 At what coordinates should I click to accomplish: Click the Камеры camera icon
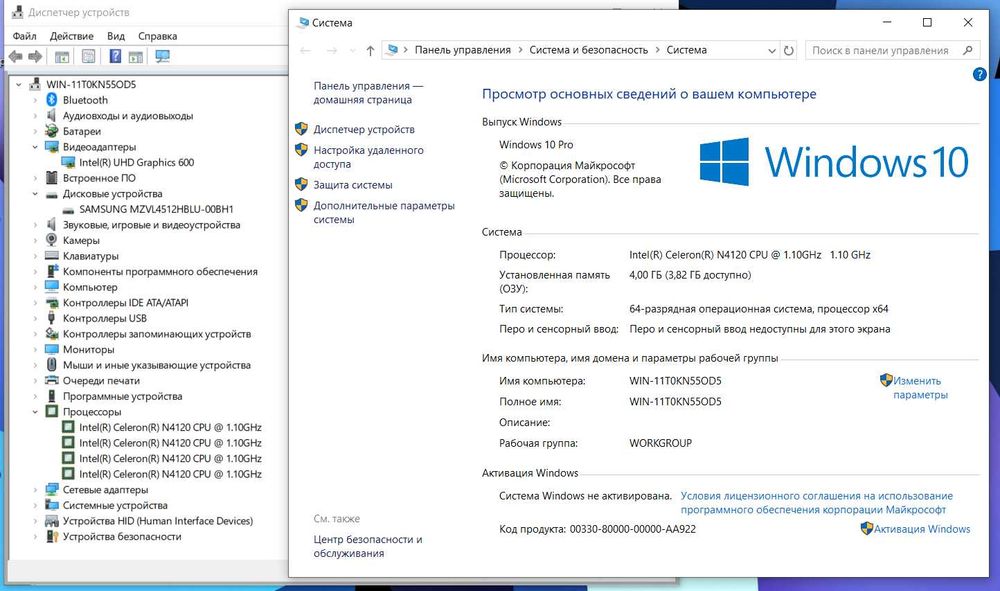[x=52, y=240]
